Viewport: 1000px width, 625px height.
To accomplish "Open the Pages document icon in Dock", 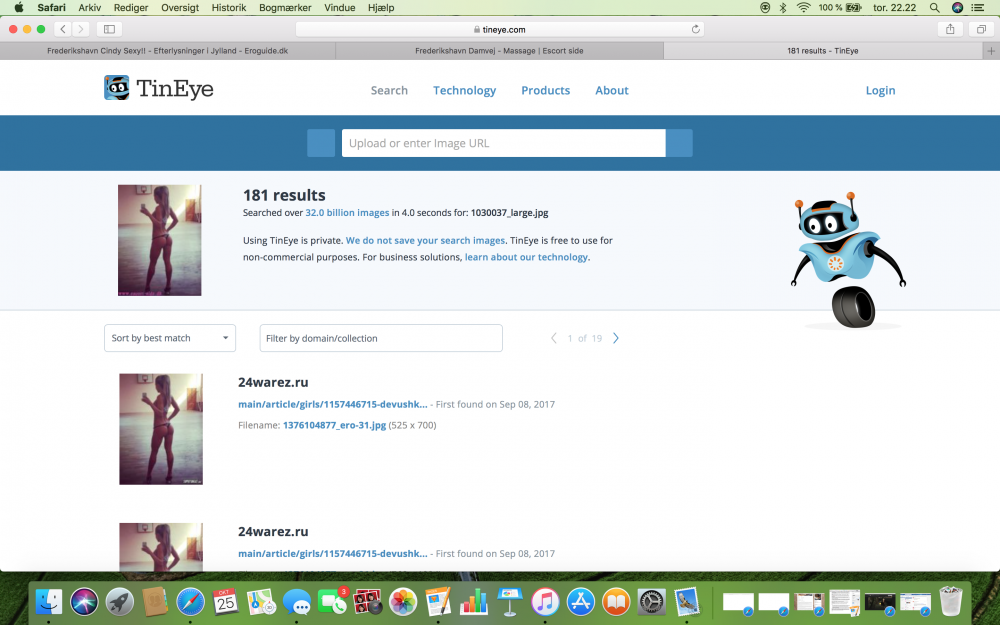I will coord(439,601).
